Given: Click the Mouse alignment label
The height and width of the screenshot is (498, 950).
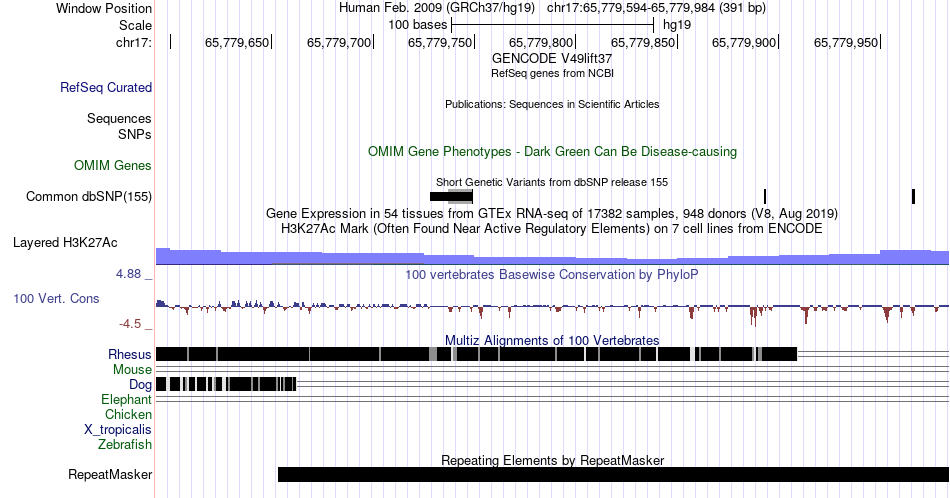Looking at the screenshot, I should (x=132, y=370).
